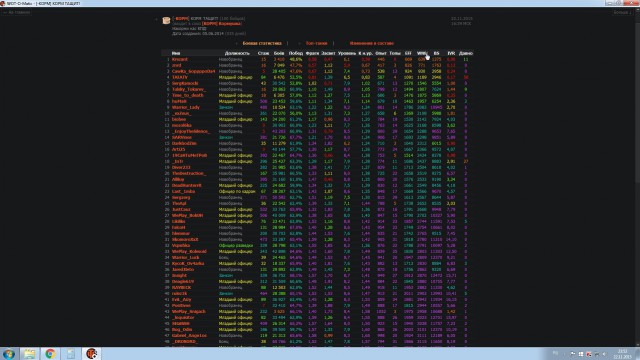Sort table by Уровень column
The height and width of the screenshot is (360, 640).
(347, 53)
